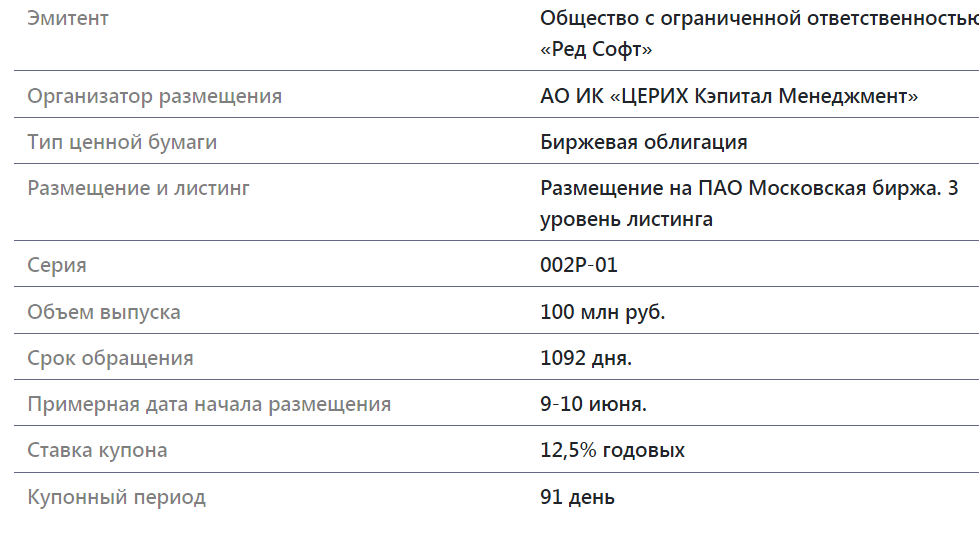Image resolution: width=979 pixels, height=539 pixels.
Task: Click "Примерная дата начала размещения" label
Action: (209, 404)
